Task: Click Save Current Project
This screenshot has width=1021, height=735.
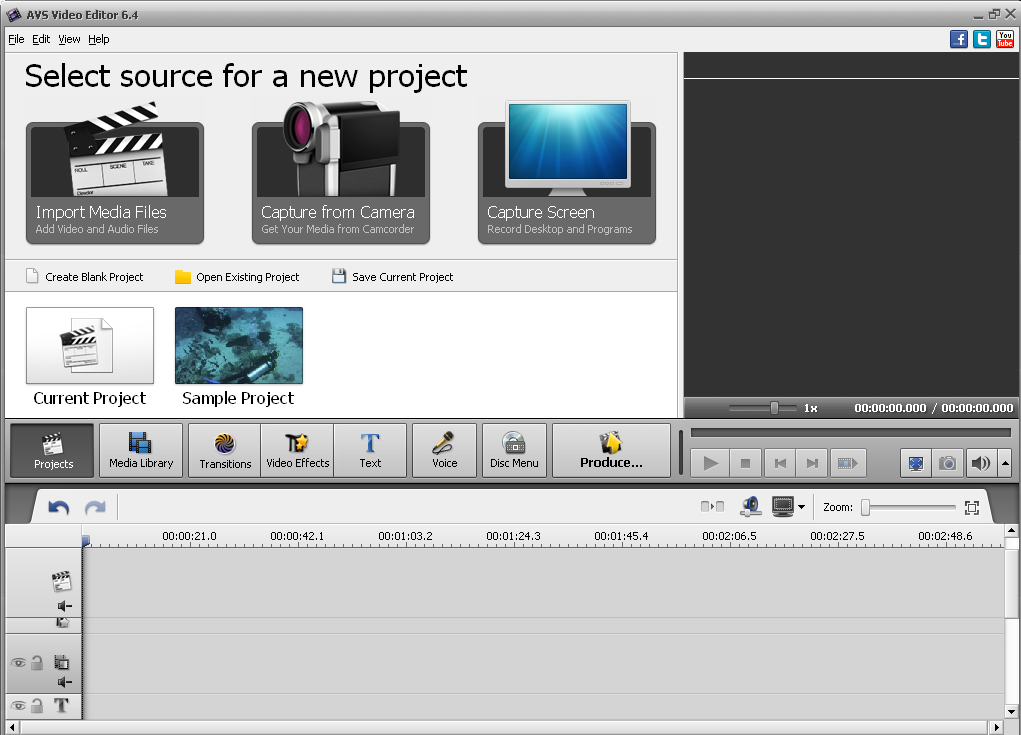Action: tap(393, 277)
